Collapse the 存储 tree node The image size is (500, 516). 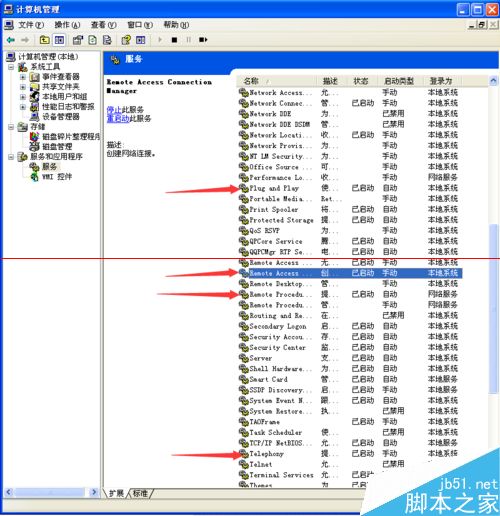tap(11, 127)
